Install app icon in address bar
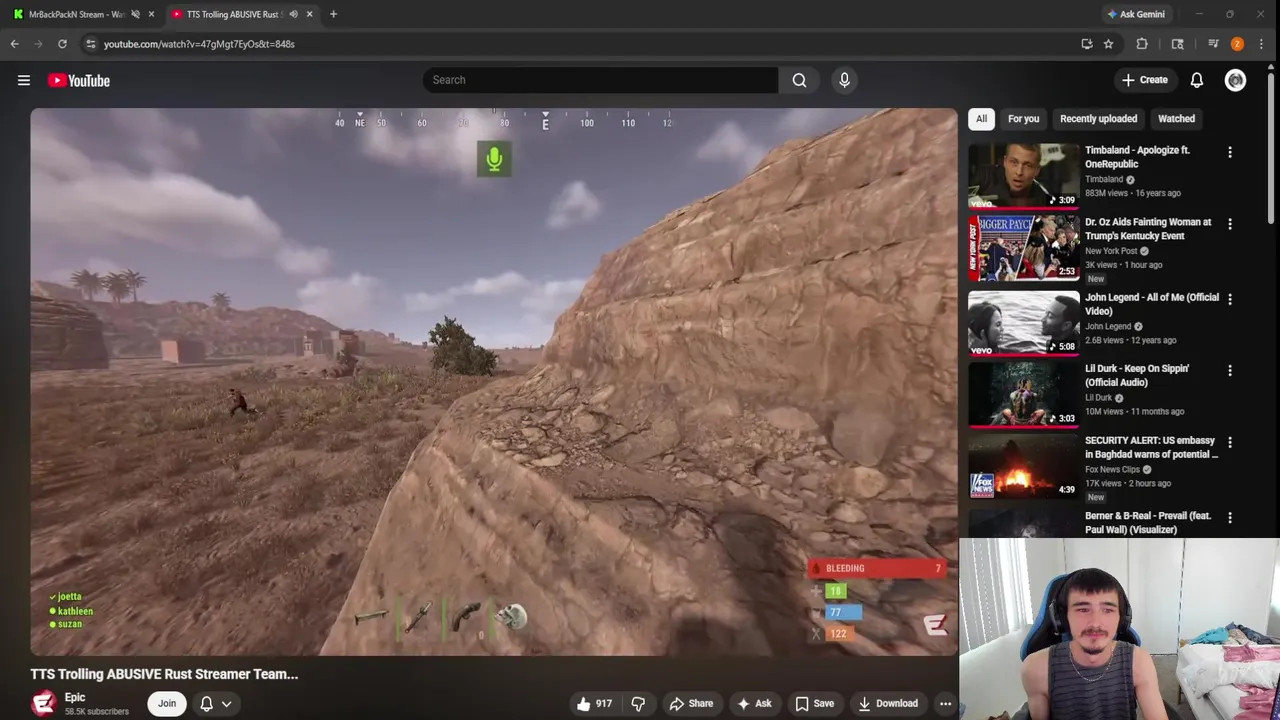This screenshot has width=1280, height=720. click(1087, 44)
